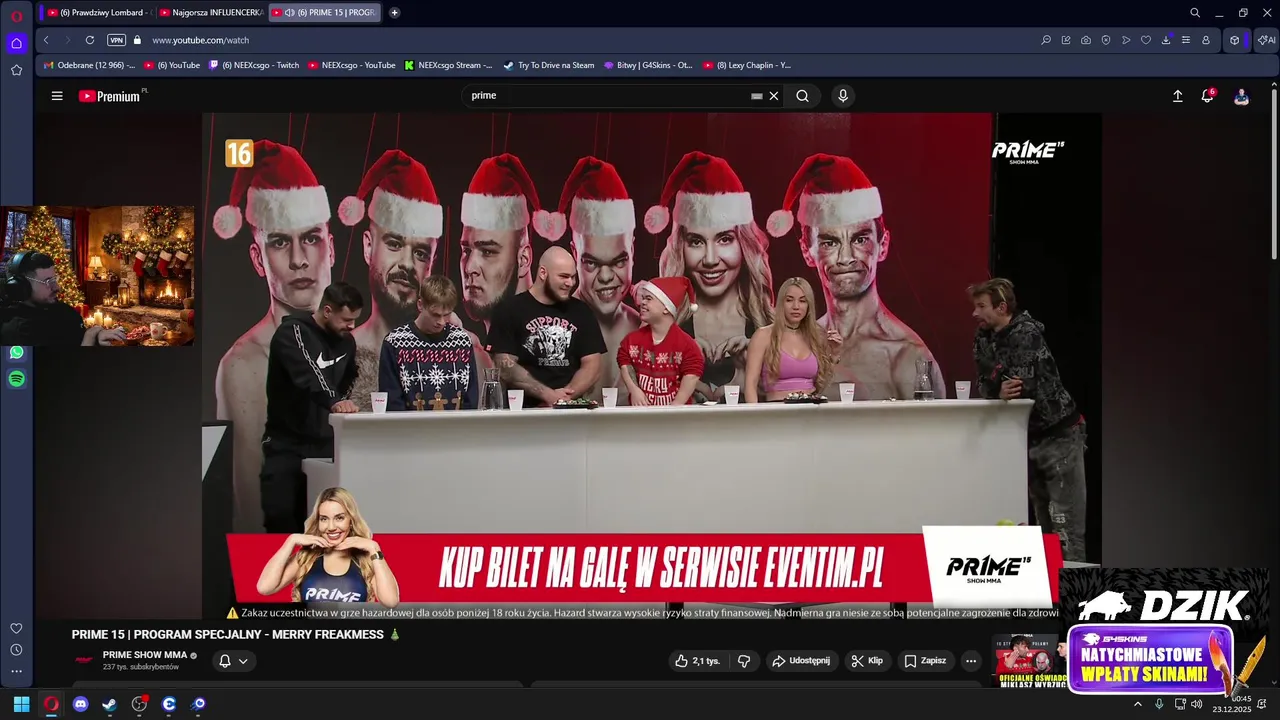
Task: Open sidebar heart pinboards icon
Action: click(16, 628)
